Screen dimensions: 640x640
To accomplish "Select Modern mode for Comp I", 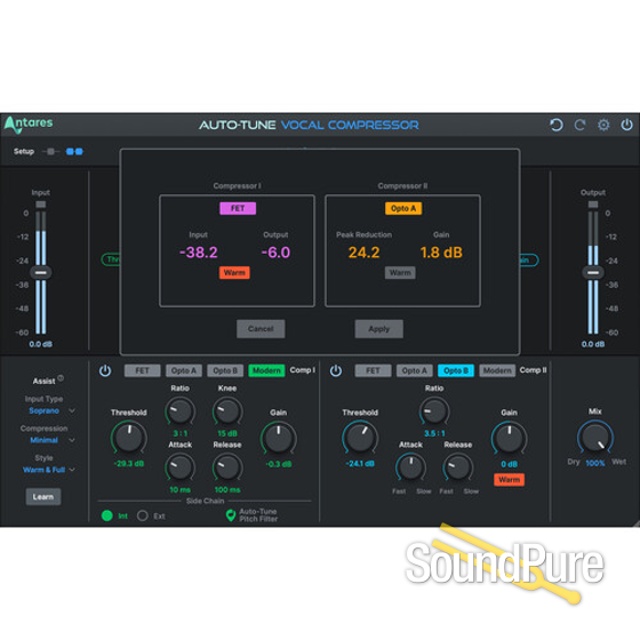I will click(267, 371).
